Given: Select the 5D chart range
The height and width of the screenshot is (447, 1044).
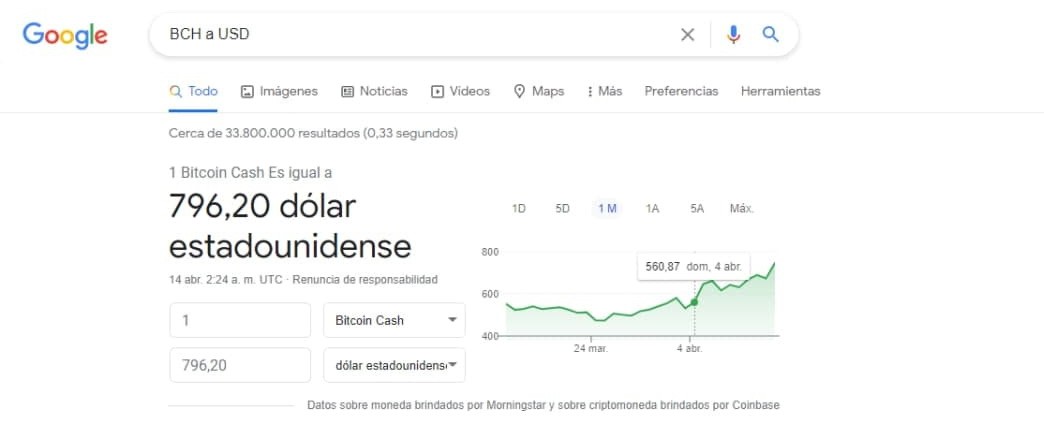Looking at the screenshot, I should 563,209.
